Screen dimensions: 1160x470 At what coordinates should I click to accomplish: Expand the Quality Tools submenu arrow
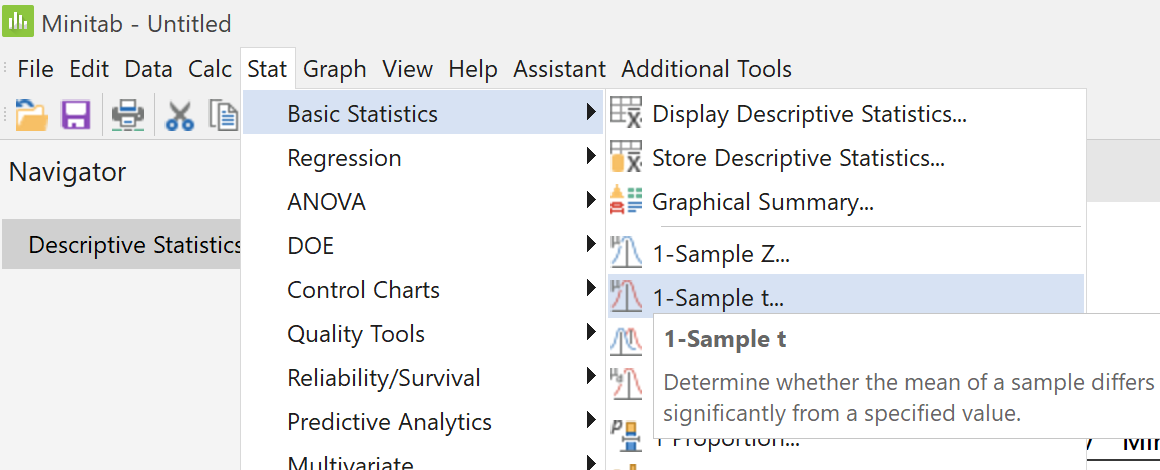(590, 332)
